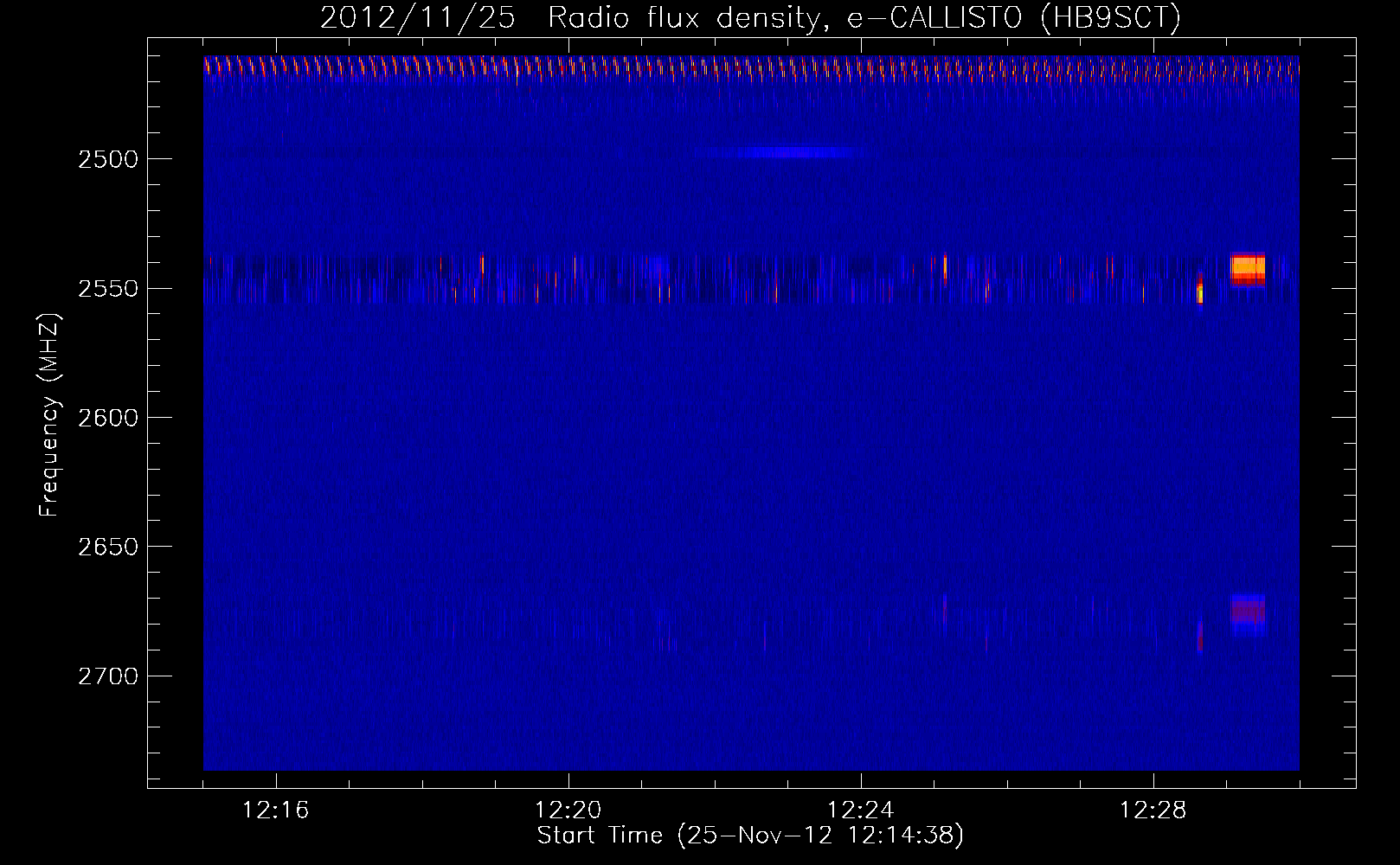Click the 12:16 time tick label
The image size is (1400, 865).
(276, 811)
